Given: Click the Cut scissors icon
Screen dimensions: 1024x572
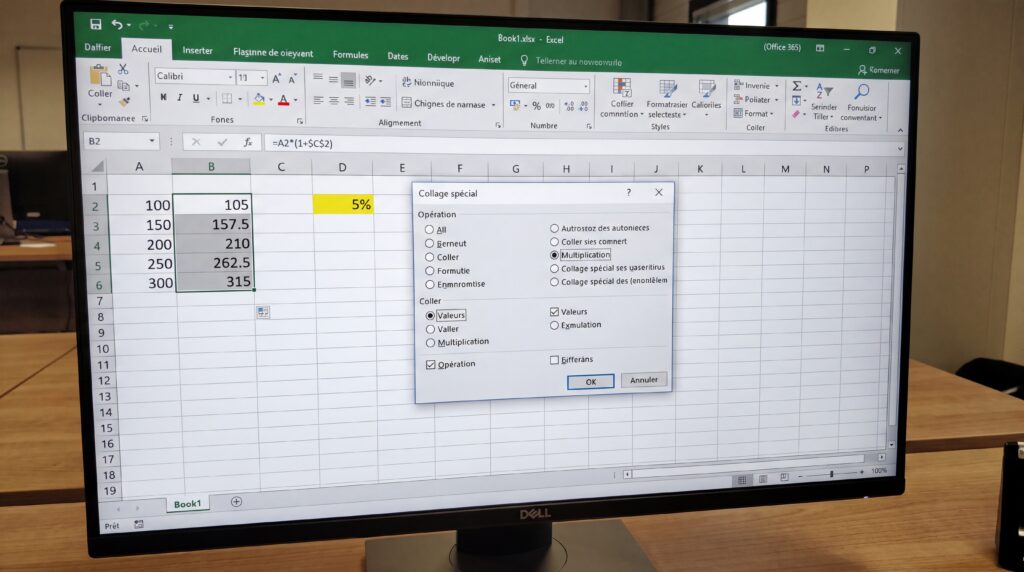Looking at the screenshot, I should point(123,69).
